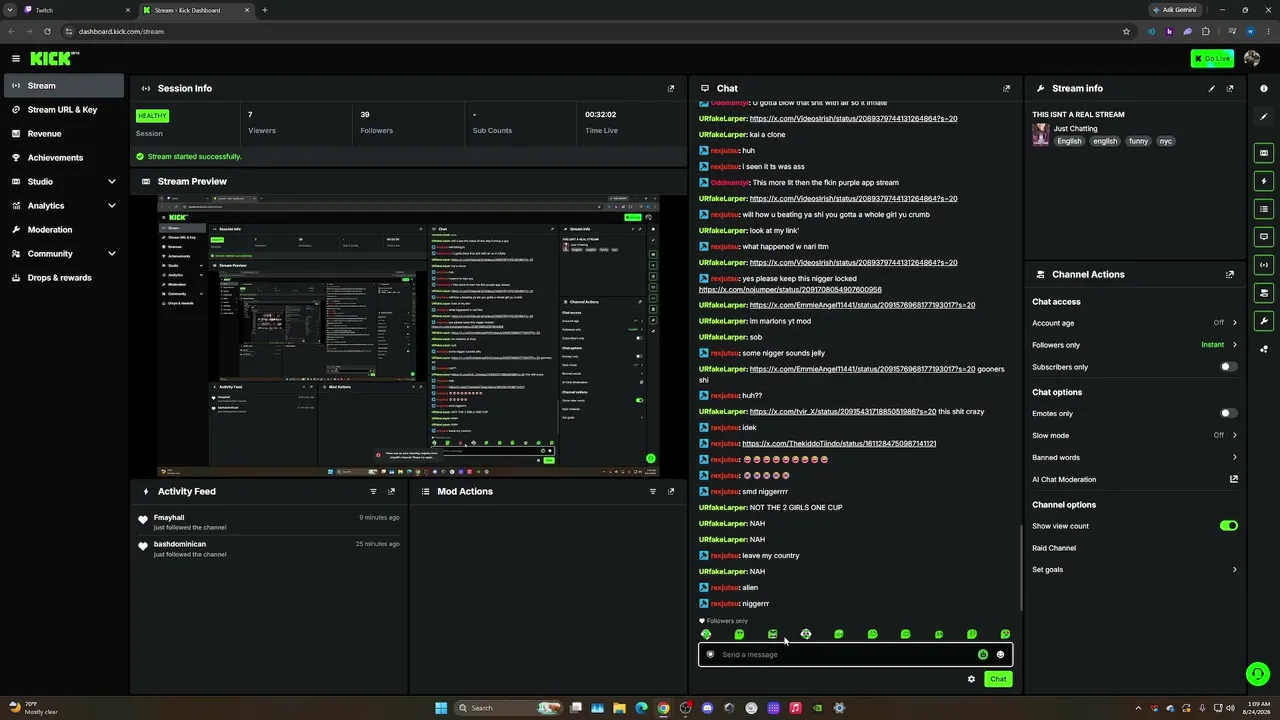
Task: Click the info icon in the right sidebar
Action: click(x=1264, y=89)
